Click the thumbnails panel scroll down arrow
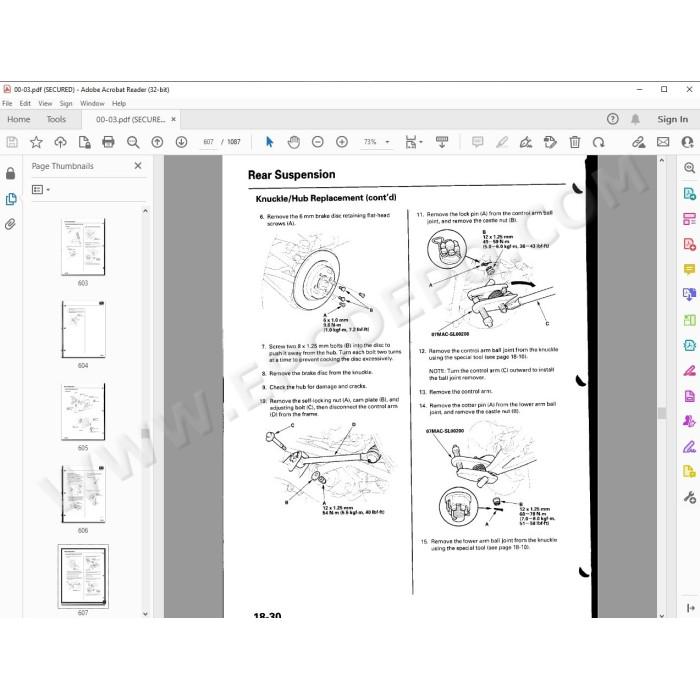Screen dimensions: 700x700 coord(146,614)
